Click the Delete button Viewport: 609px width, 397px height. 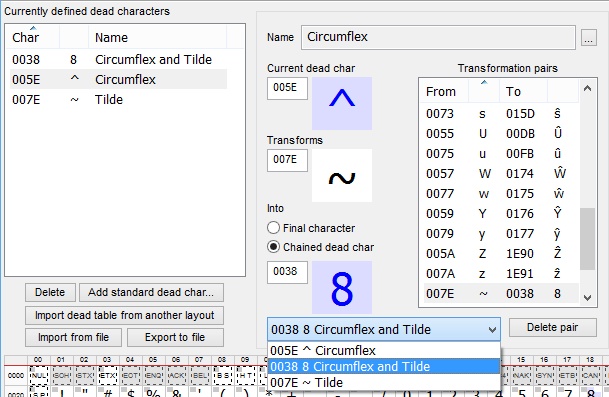(50, 292)
